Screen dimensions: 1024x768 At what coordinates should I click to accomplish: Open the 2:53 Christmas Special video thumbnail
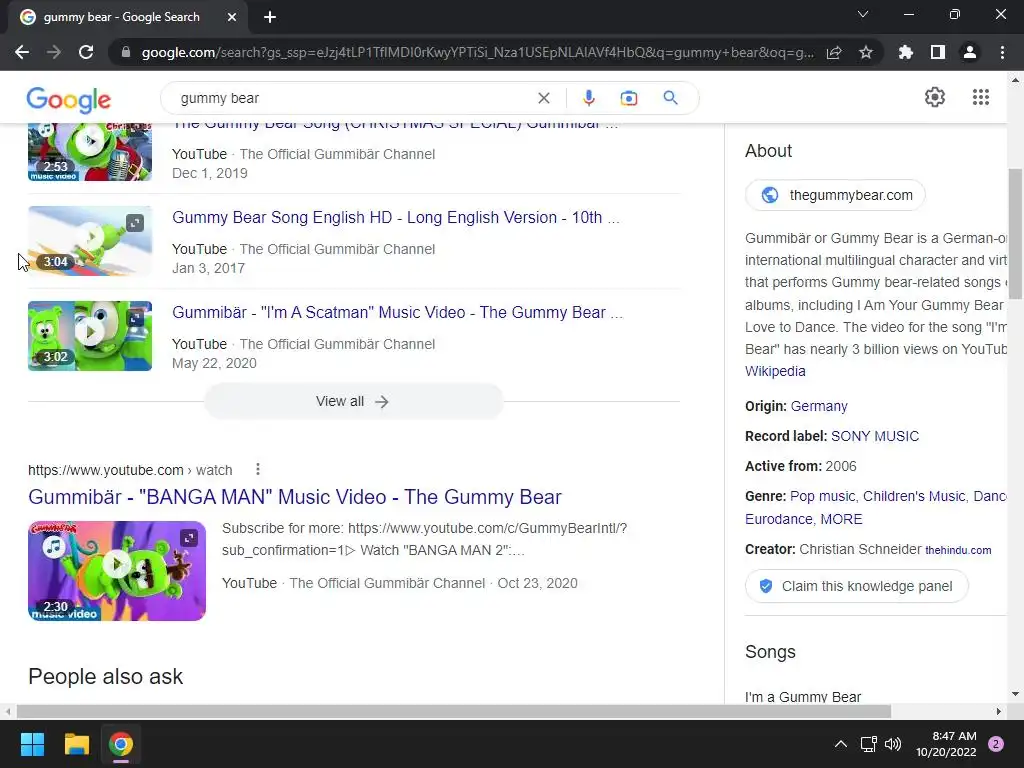[x=90, y=152]
